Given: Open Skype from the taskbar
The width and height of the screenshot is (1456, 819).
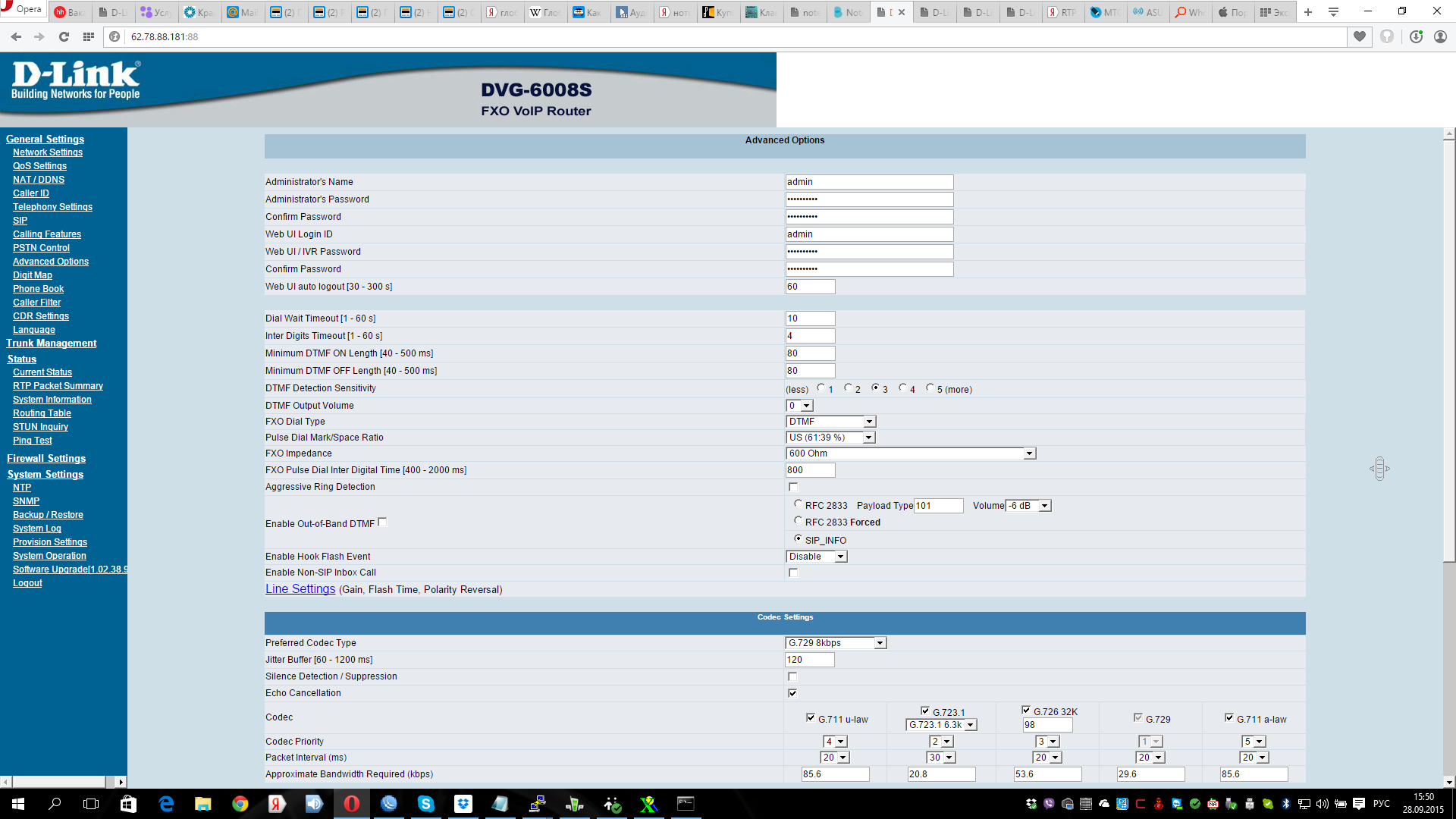Looking at the screenshot, I should (425, 804).
